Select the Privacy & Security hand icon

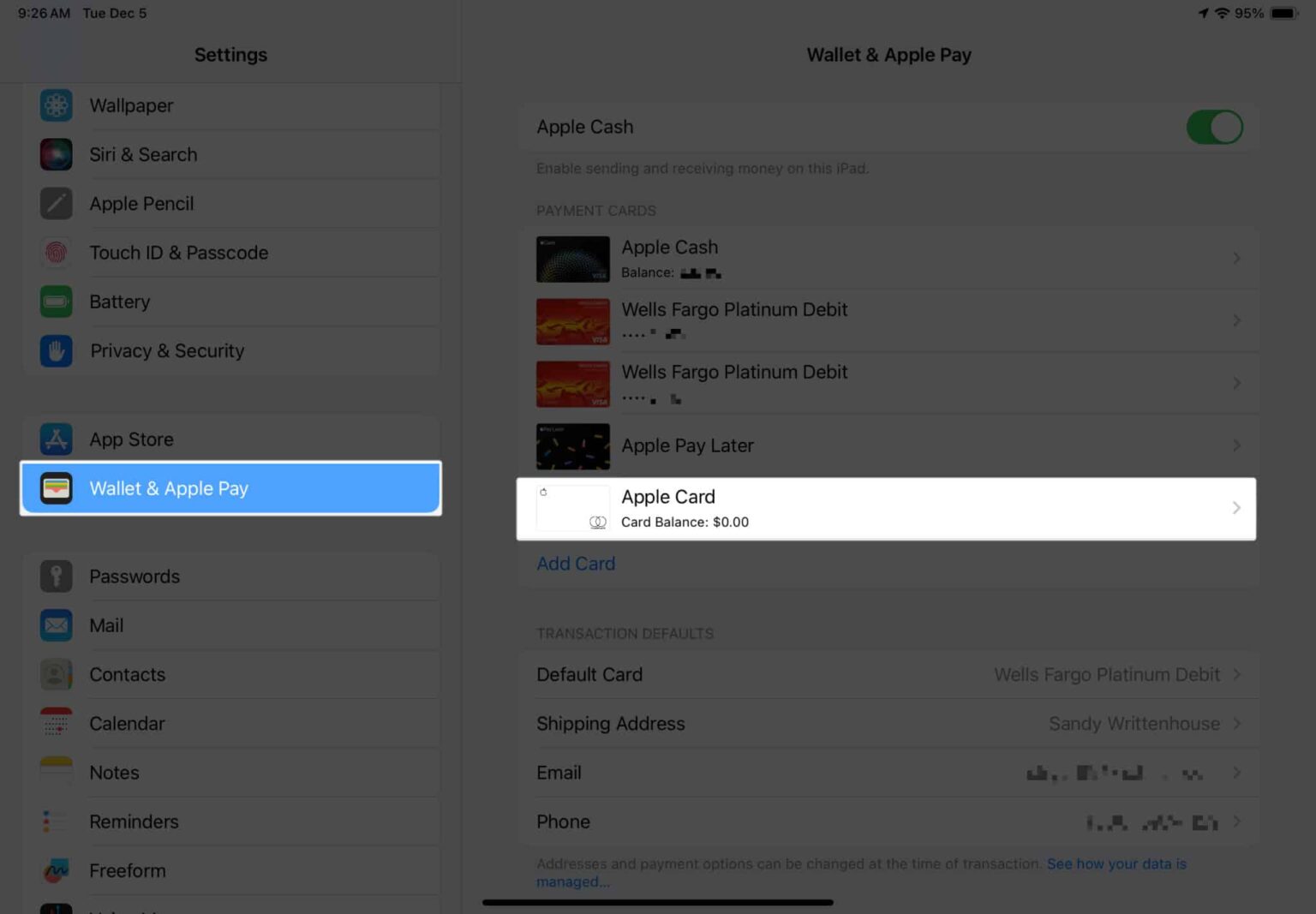[x=56, y=350]
